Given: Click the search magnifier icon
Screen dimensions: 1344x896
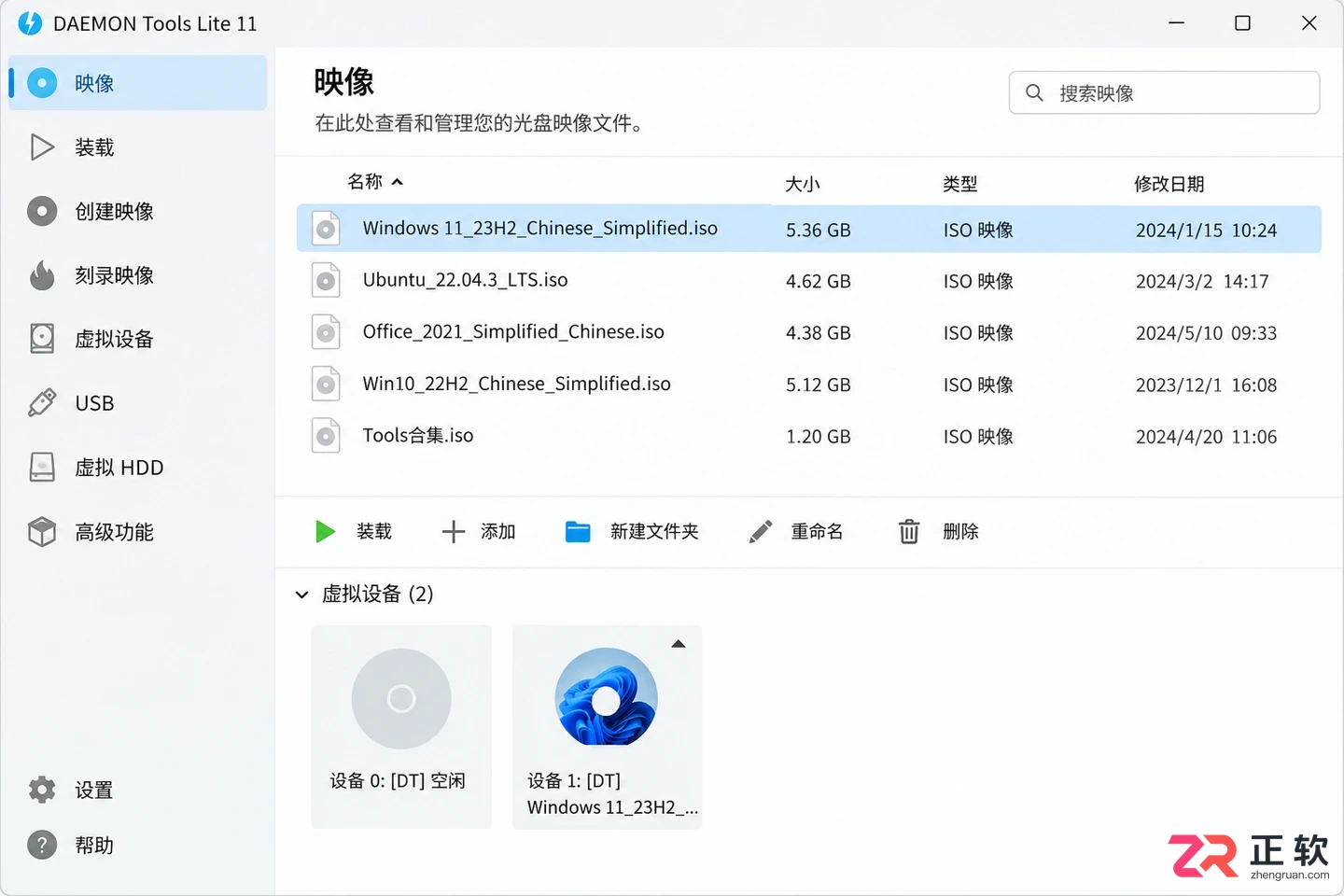Looking at the screenshot, I should pos(1034,92).
